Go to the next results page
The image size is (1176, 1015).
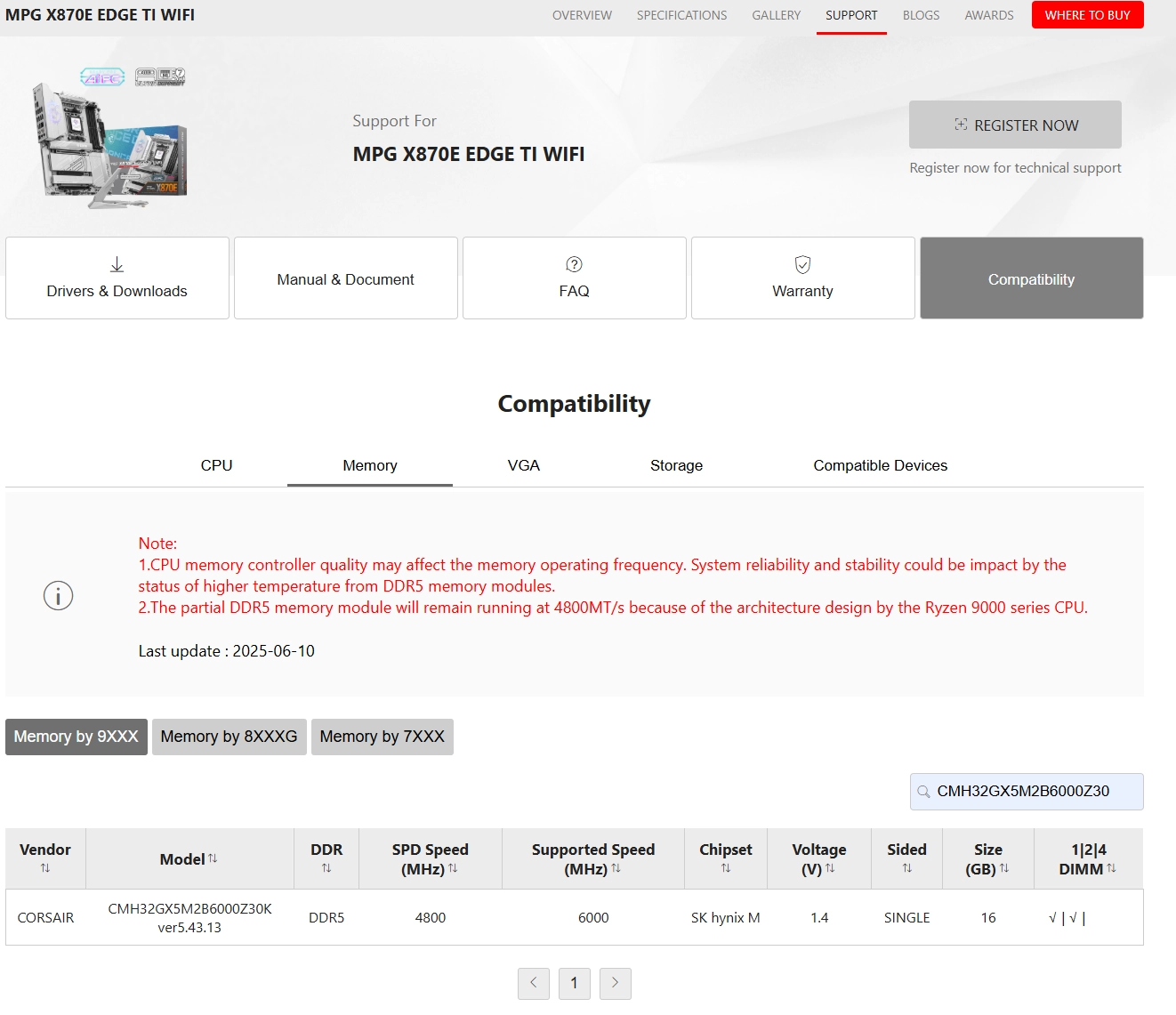coord(616,983)
